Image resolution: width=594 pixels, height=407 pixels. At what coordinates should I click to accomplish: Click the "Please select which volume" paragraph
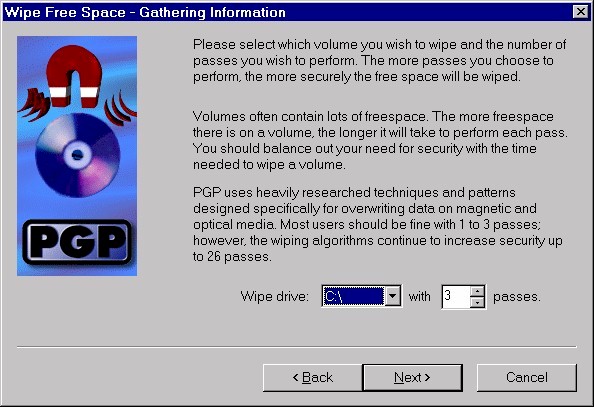[379, 61]
